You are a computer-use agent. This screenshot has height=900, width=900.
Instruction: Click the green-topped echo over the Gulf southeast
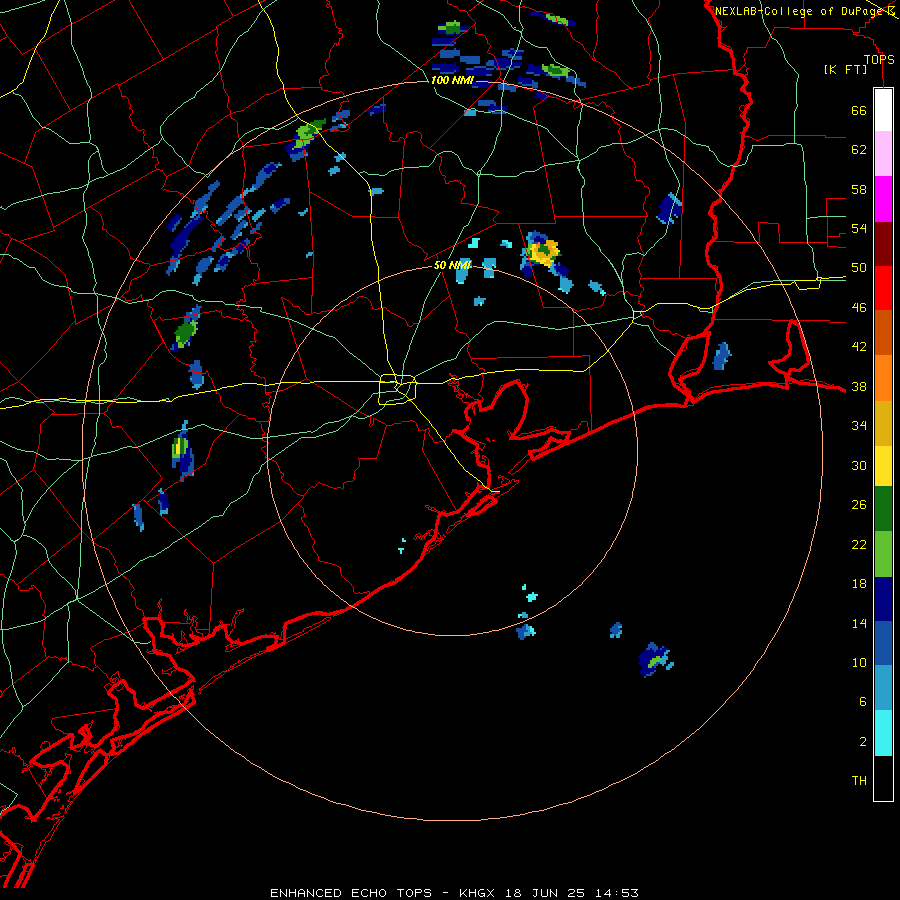click(655, 660)
